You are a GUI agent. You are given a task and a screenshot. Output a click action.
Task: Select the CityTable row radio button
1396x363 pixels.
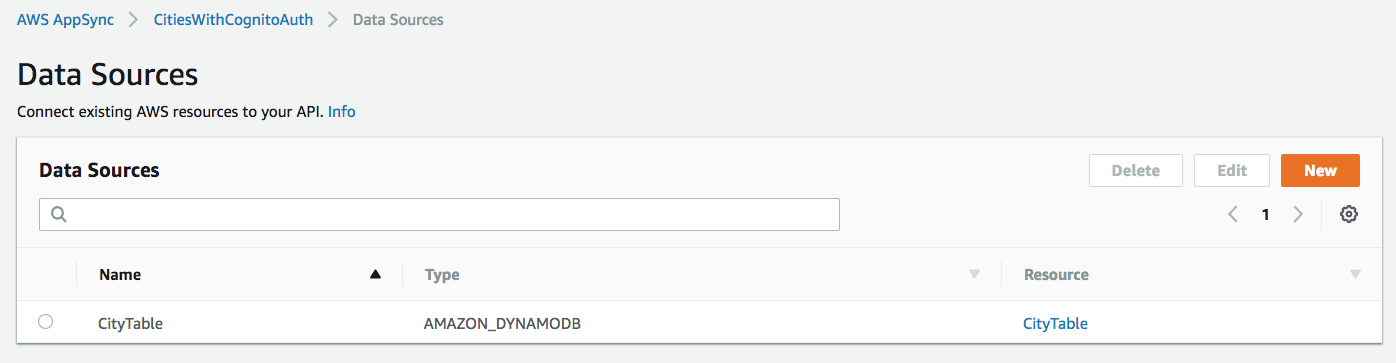[x=45, y=322]
